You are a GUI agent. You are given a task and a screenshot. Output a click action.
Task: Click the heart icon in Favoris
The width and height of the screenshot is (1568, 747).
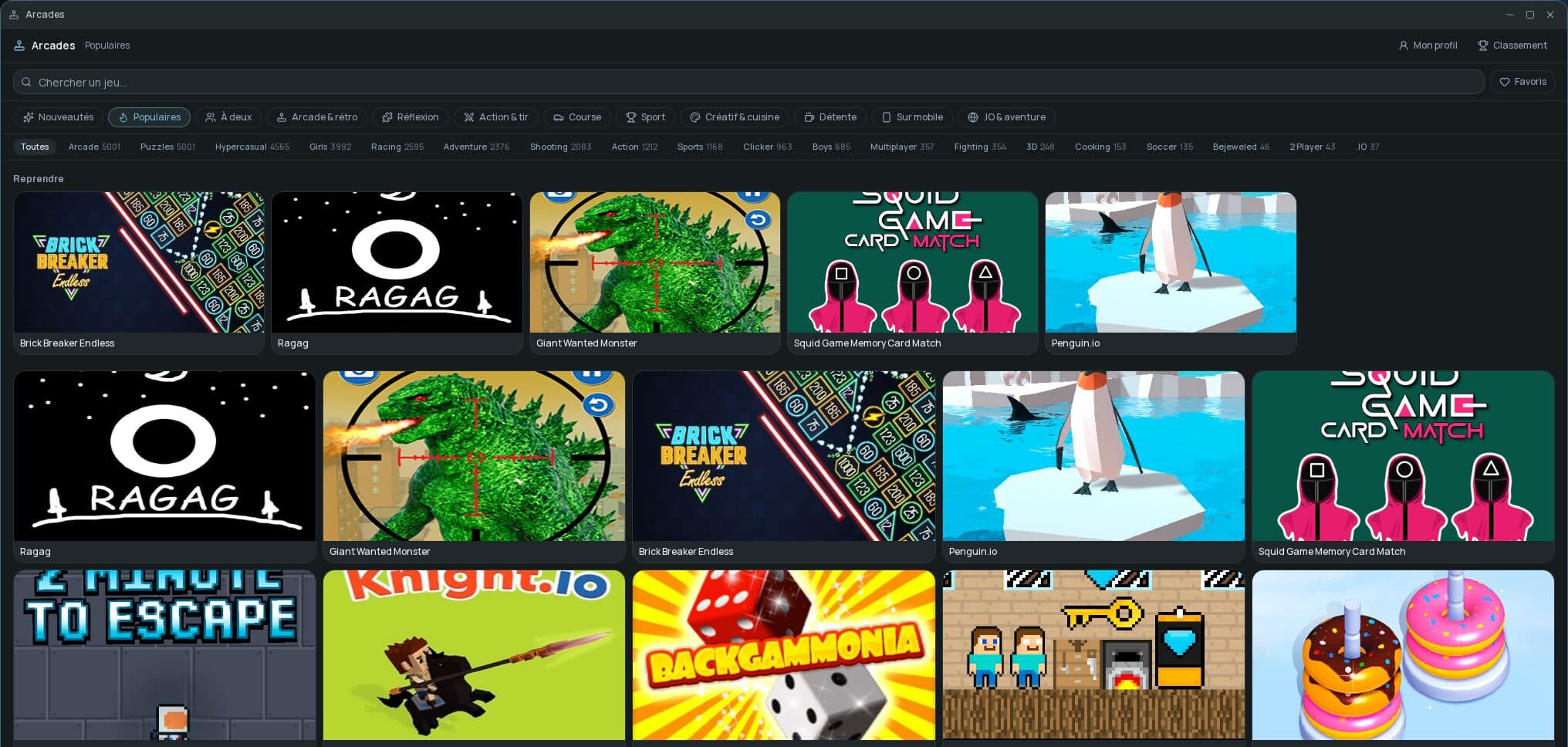pyautogui.click(x=1504, y=82)
